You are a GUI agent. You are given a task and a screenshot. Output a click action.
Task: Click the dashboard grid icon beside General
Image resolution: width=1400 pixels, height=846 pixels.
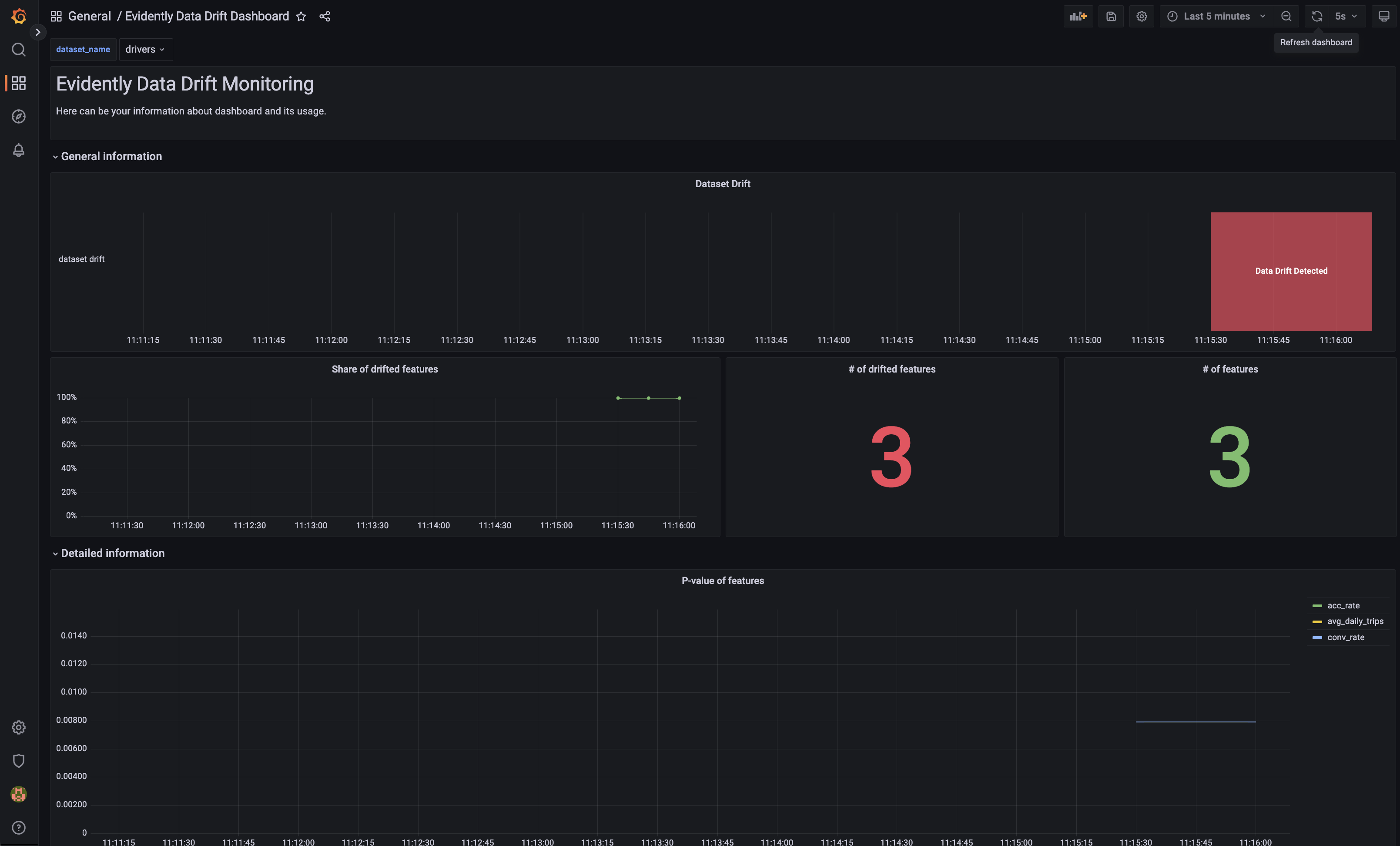56,17
